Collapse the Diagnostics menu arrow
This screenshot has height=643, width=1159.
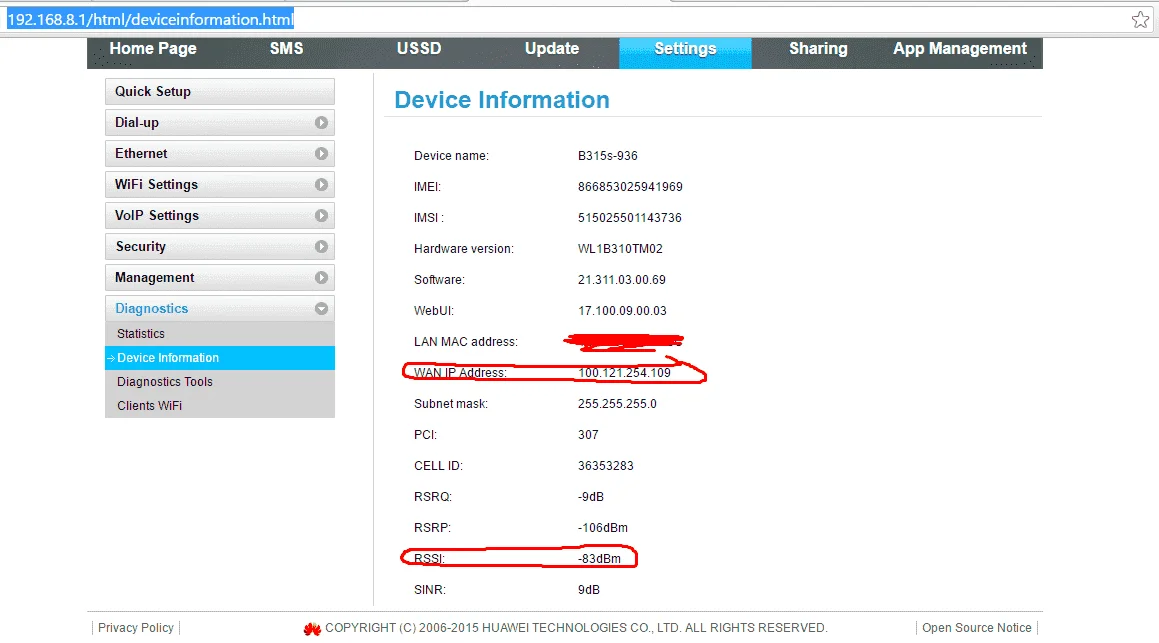point(321,309)
